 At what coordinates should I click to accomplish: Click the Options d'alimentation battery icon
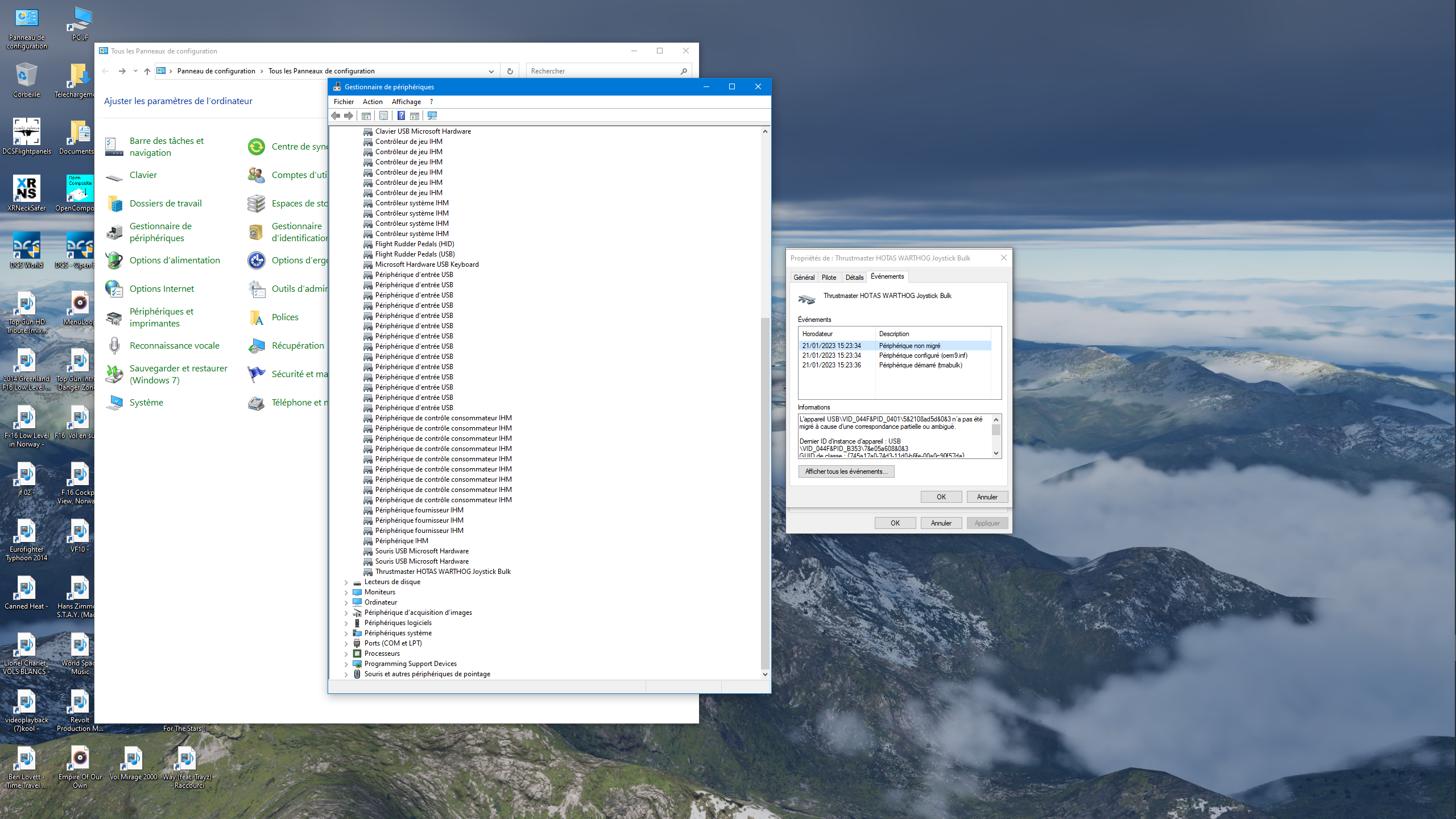114,260
